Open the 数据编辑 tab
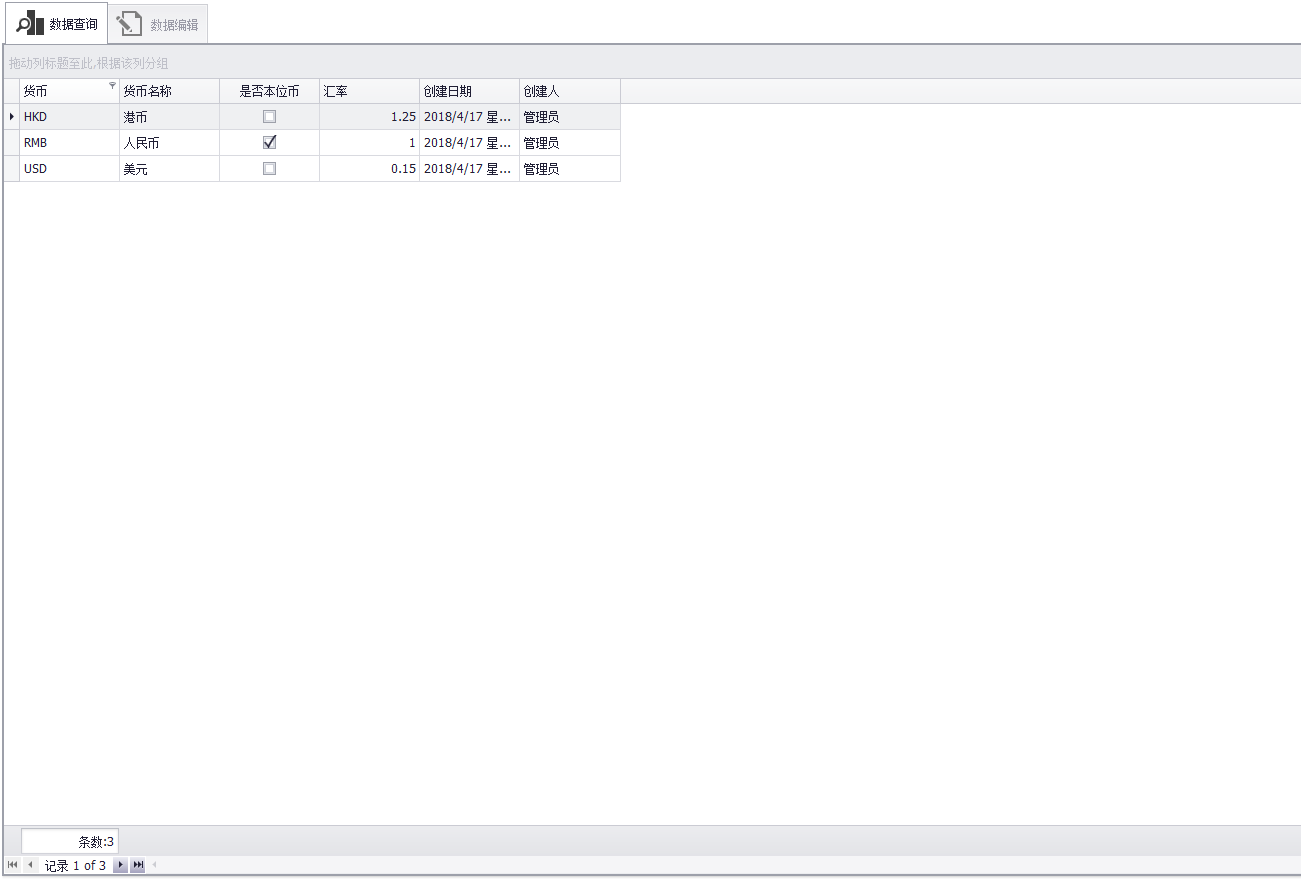The height and width of the screenshot is (882, 1301). [158, 24]
